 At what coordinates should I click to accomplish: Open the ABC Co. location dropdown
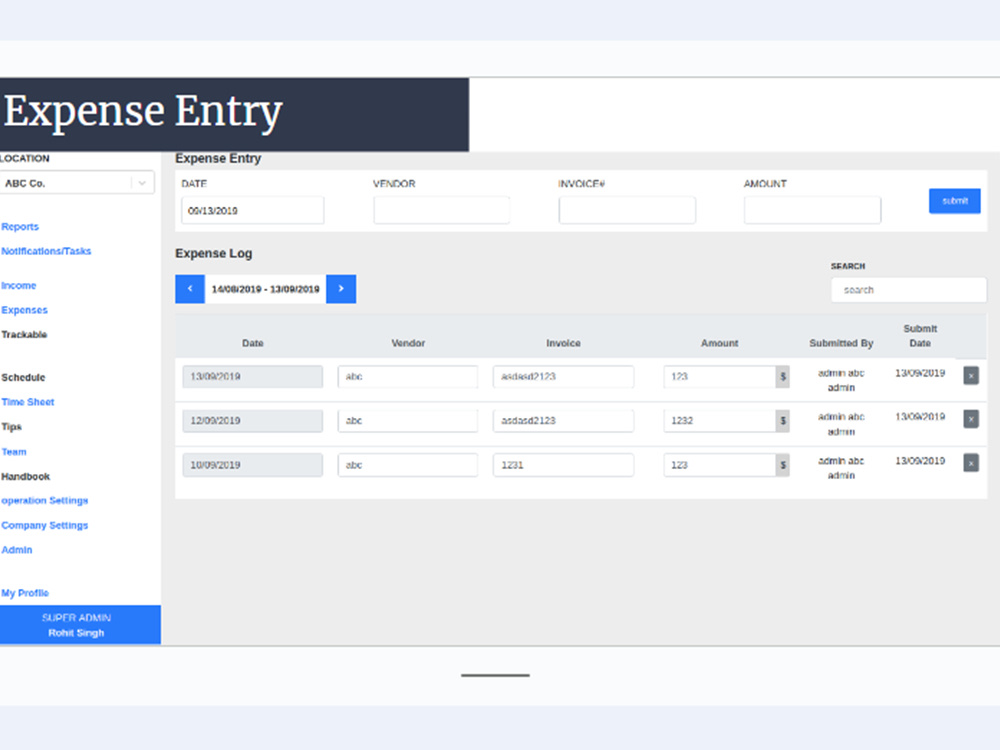pyautogui.click(x=77, y=182)
